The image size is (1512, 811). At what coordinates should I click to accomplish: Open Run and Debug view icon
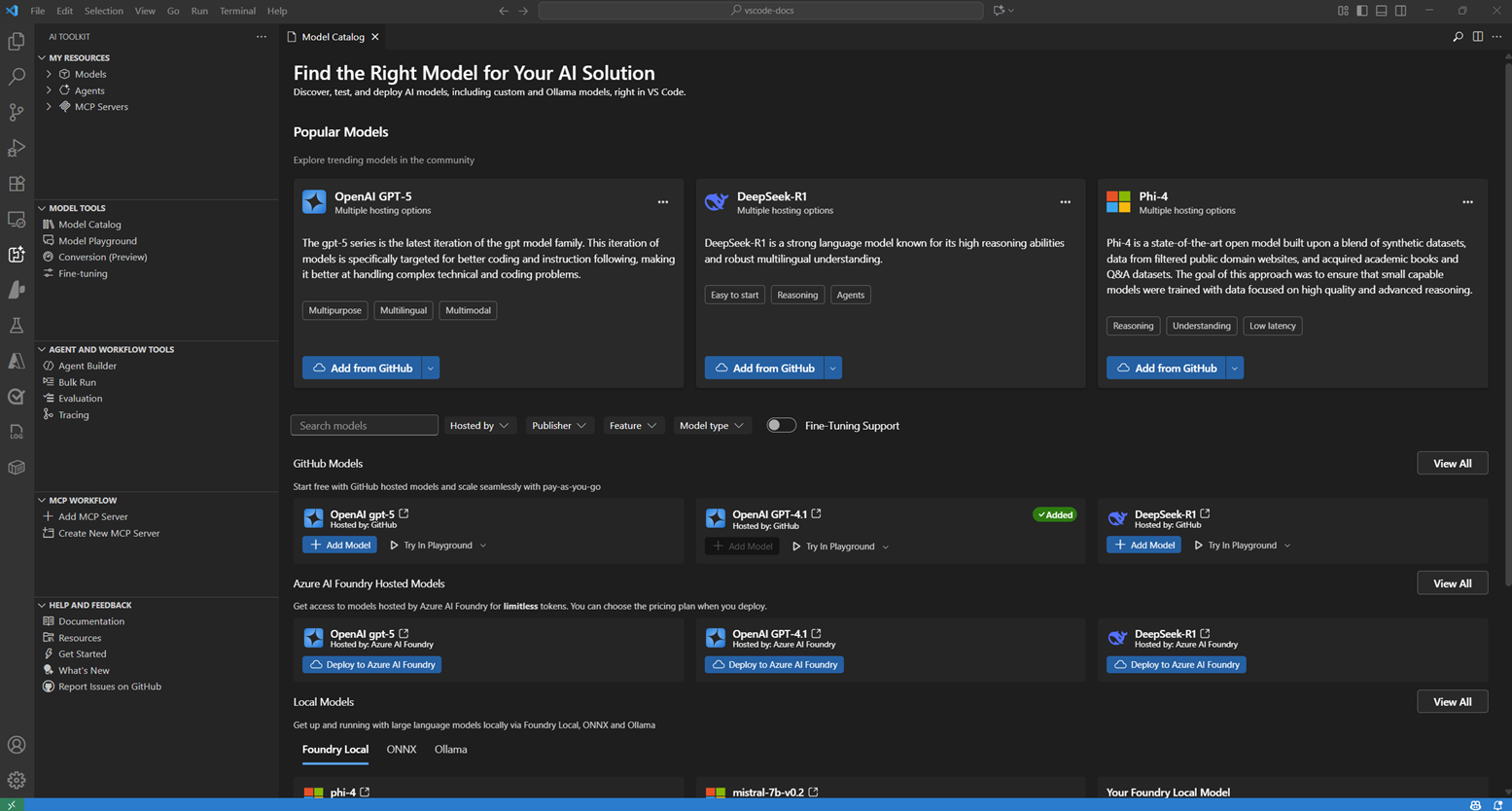[x=17, y=148]
